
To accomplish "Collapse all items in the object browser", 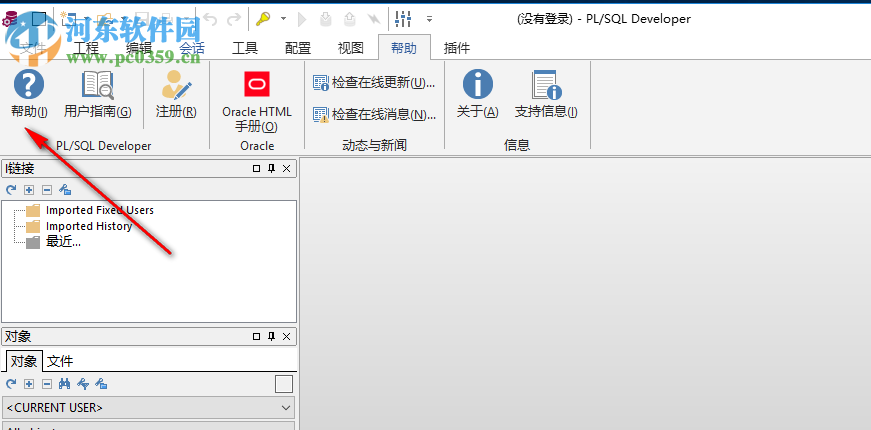I will pyautogui.click(x=47, y=383).
